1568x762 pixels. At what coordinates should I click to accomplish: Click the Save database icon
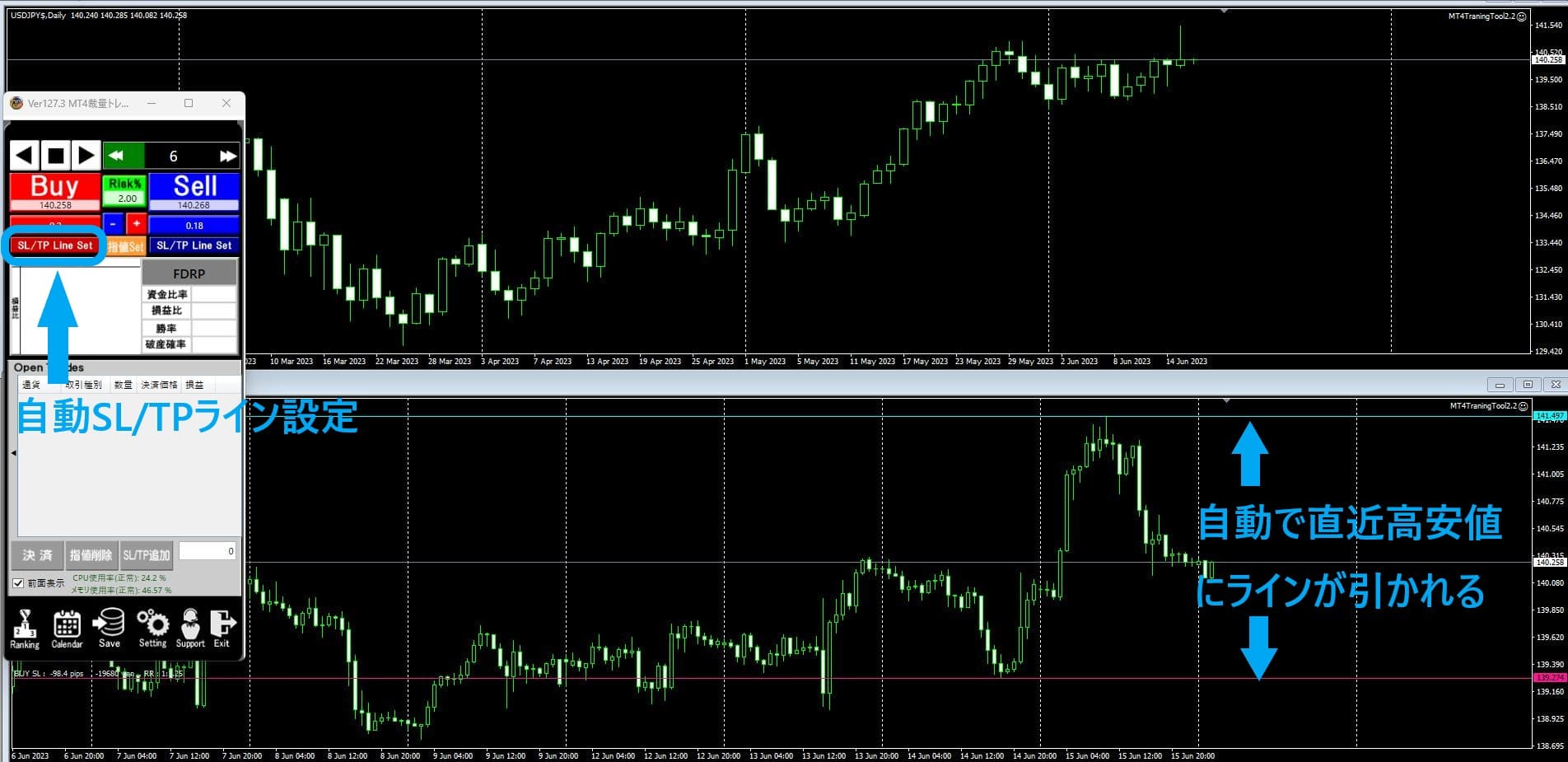(x=109, y=629)
